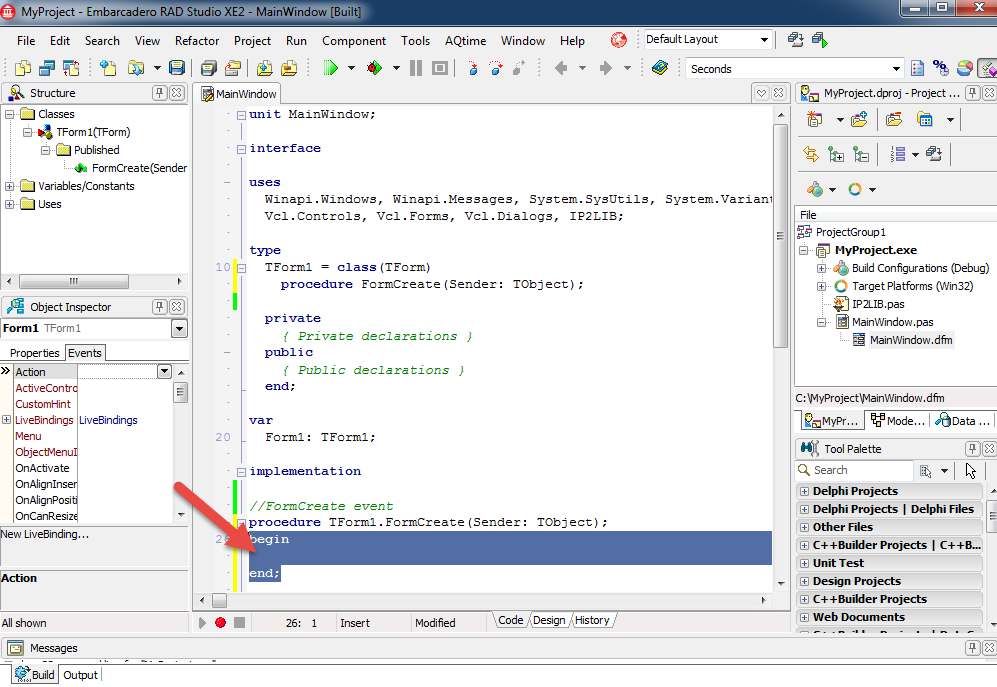Screen dimensions: 997x687
Task: Click the macro record red dot
Action: click(220, 622)
